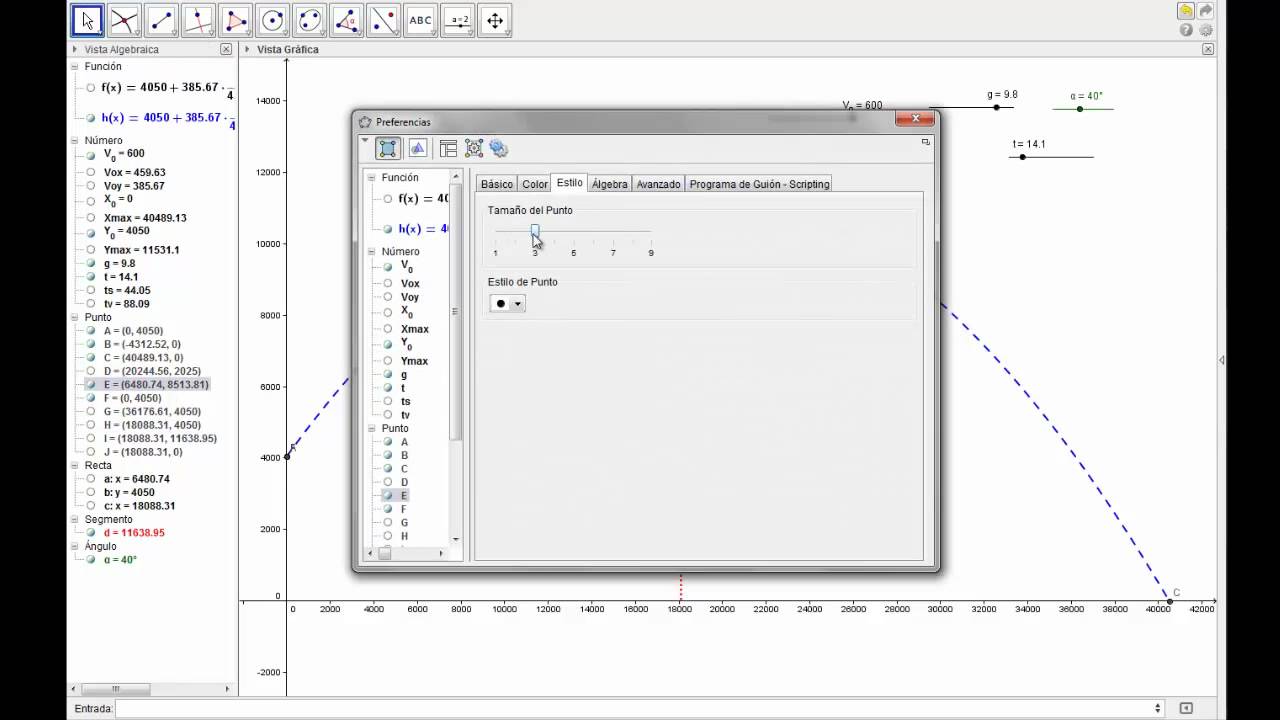Select the Move Graphics View tool
Viewport: 1280px width, 720px height.
[495, 19]
